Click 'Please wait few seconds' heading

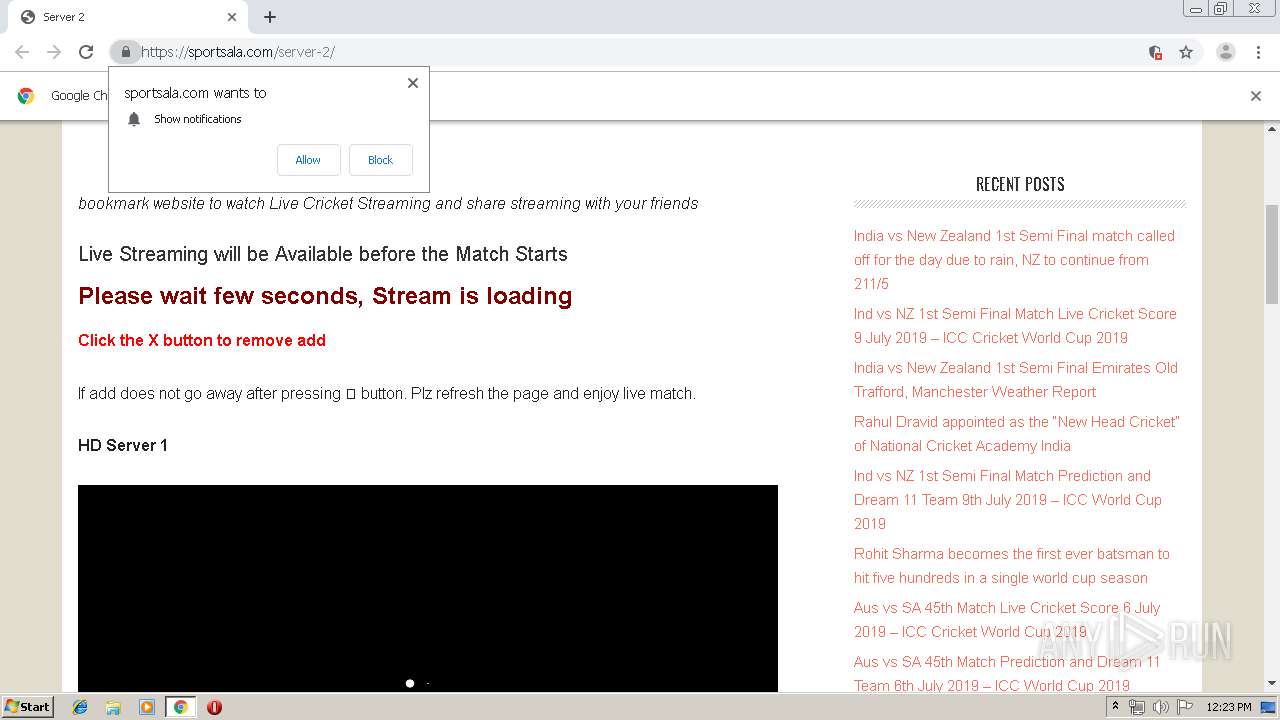pyautogui.click(x=325, y=296)
